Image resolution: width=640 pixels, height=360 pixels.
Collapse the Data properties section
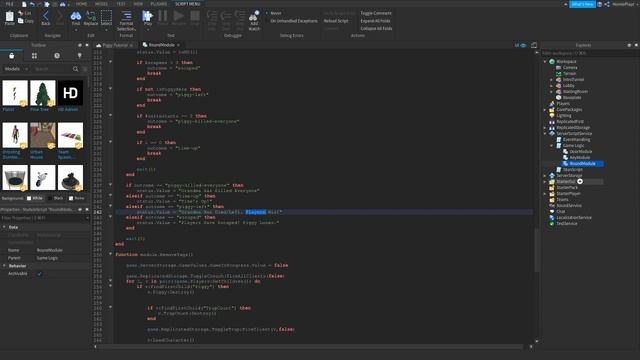click(x=4, y=227)
